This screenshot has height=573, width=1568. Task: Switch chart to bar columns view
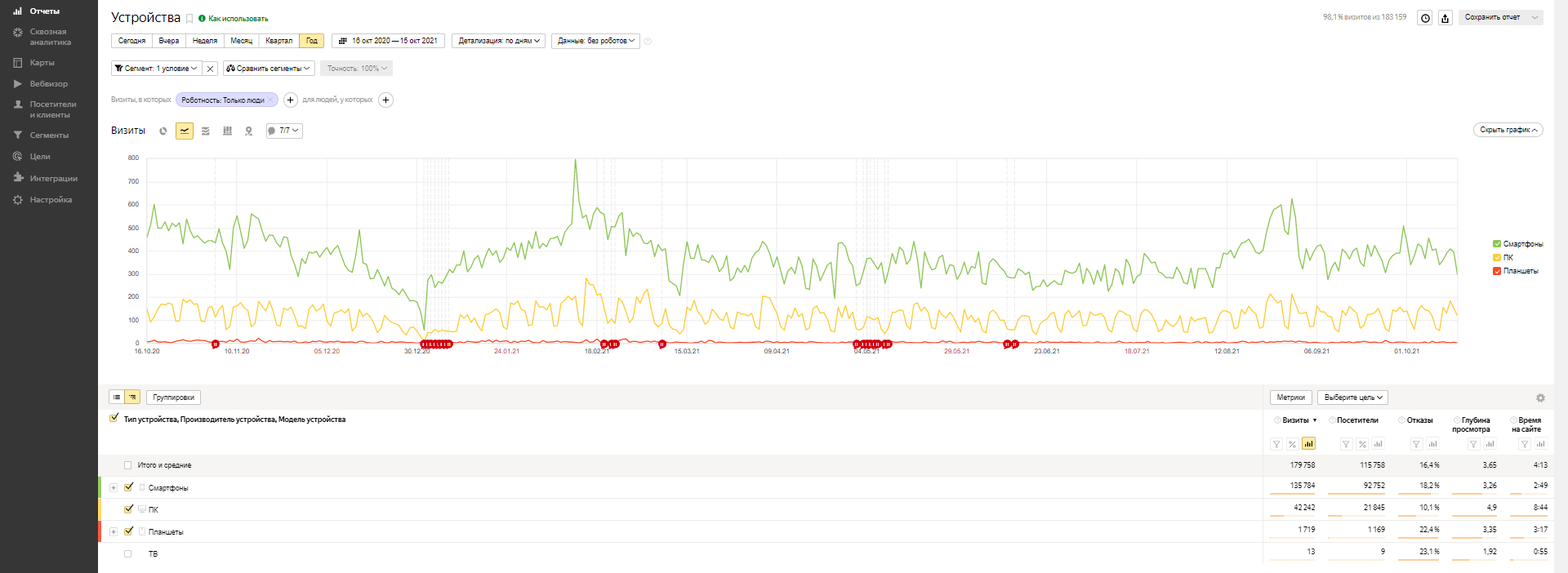point(227,131)
